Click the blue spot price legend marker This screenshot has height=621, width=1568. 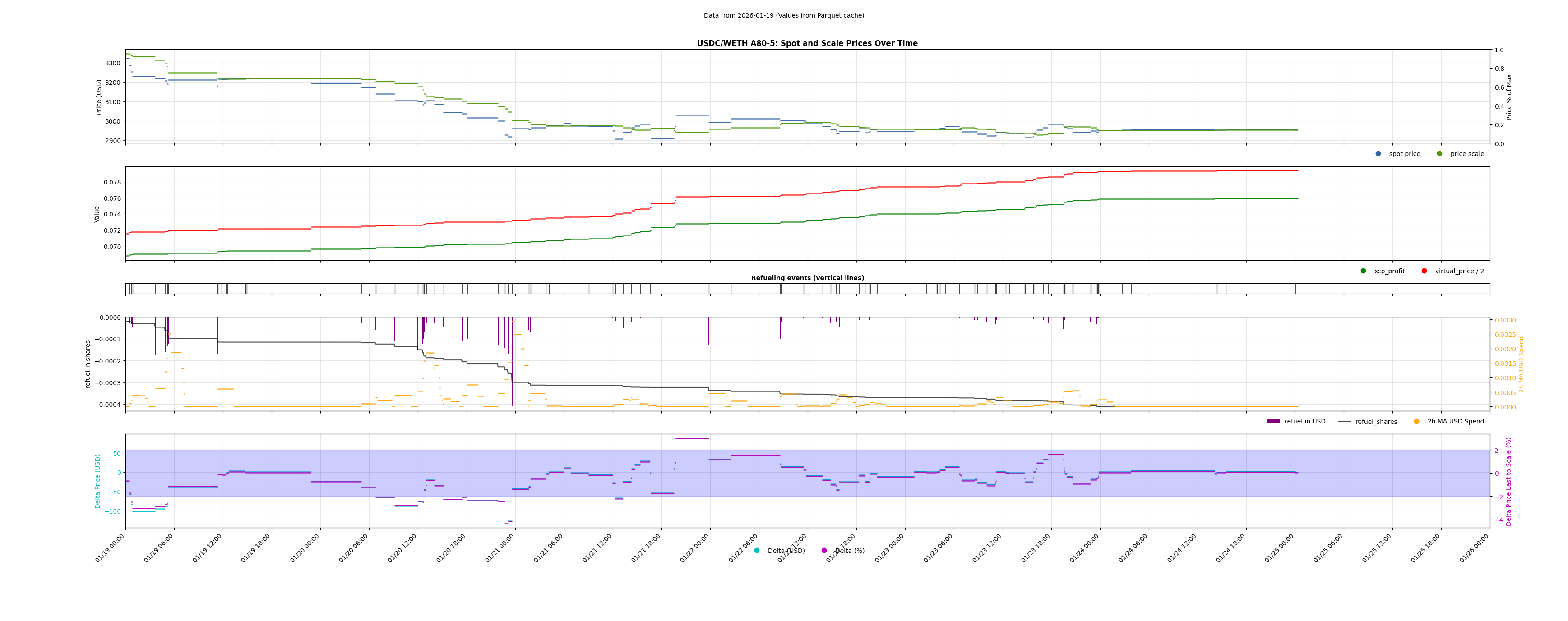coord(1378,154)
